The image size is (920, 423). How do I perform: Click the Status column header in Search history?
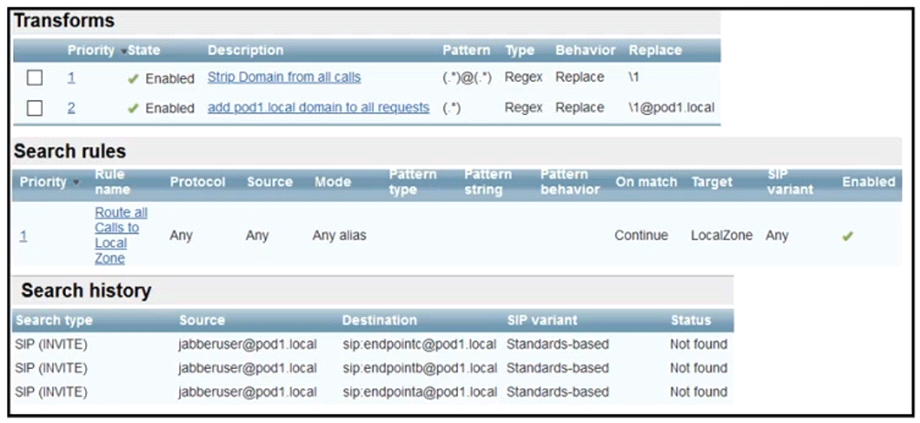[x=691, y=320]
